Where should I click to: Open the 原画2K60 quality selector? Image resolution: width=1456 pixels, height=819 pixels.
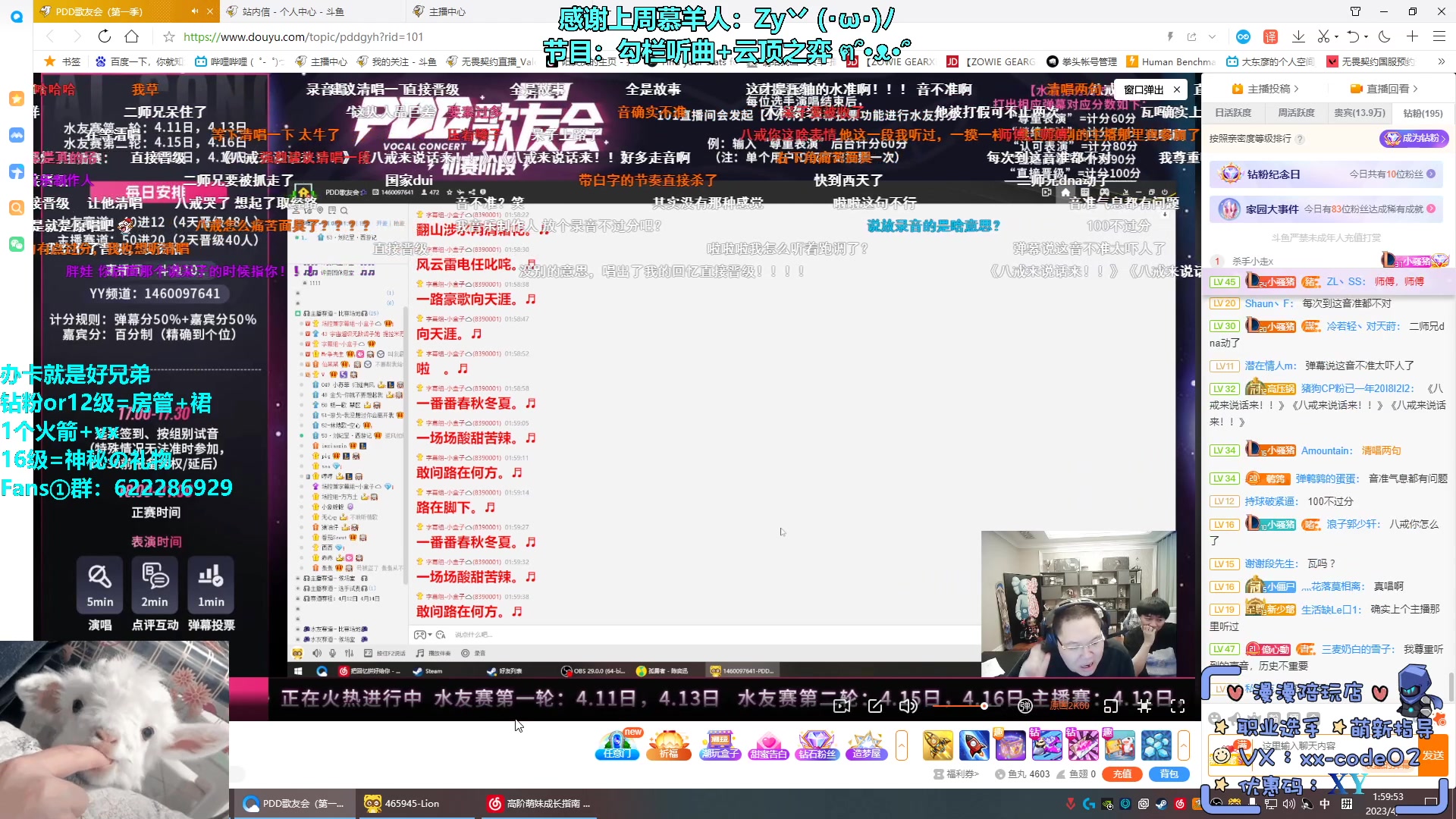pos(1069,707)
